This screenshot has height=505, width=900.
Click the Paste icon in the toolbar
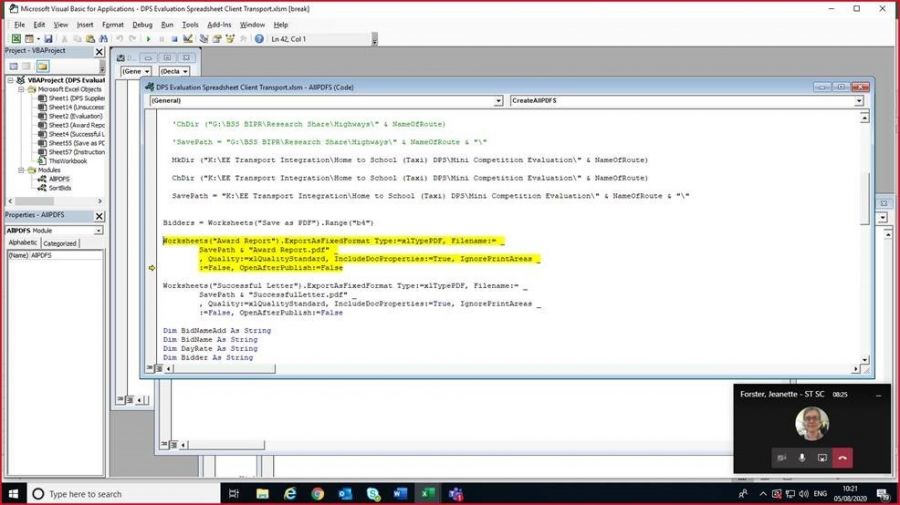(x=90, y=39)
